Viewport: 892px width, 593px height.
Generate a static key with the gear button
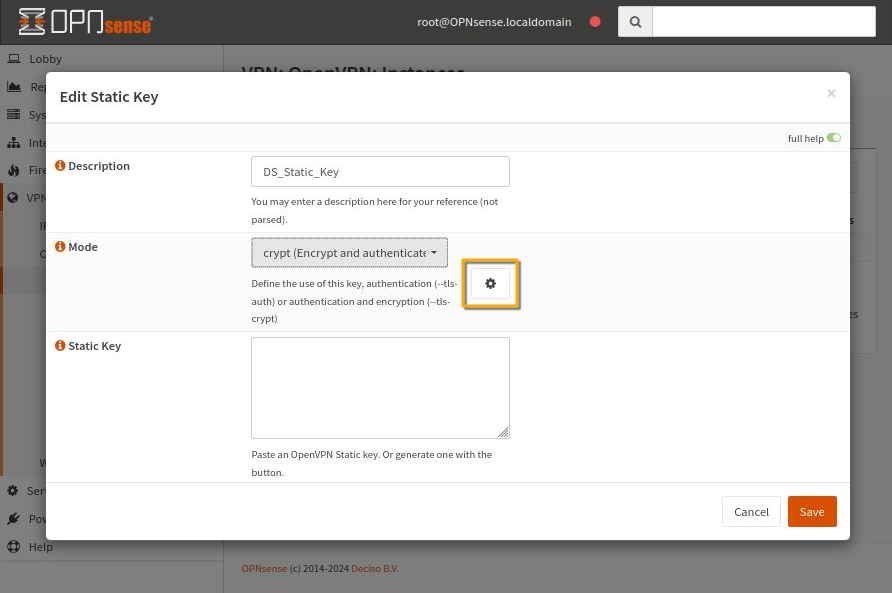[490, 283]
